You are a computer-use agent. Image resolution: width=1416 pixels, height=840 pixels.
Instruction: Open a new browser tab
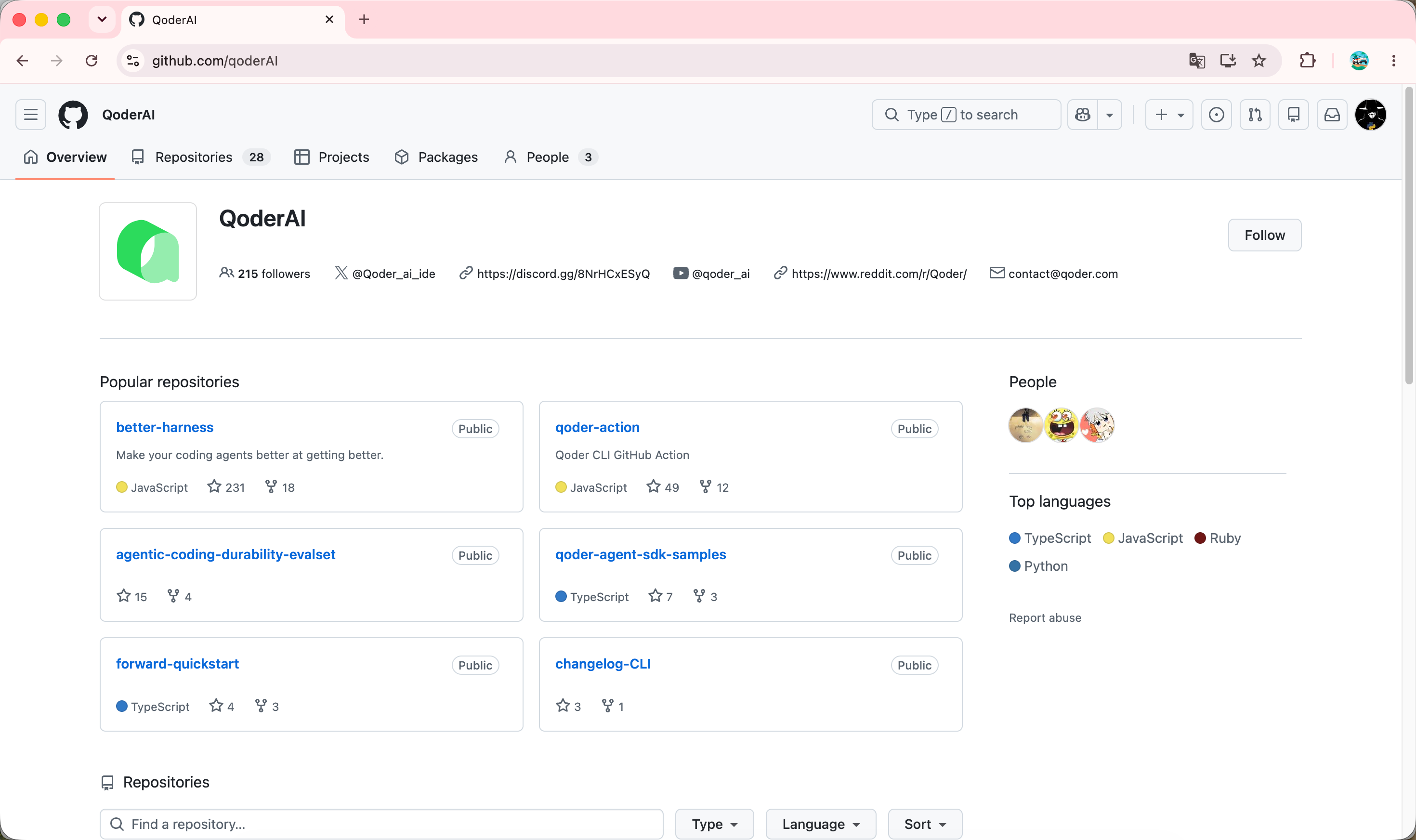click(364, 19)
